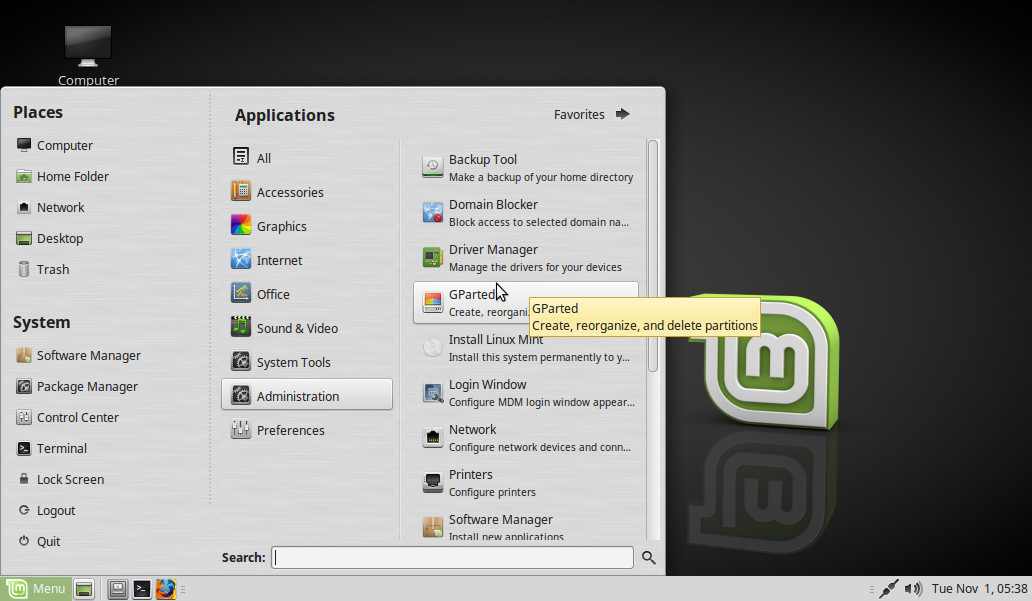The height and width of the screenshot is (601, 1032).
Task: Select the Accessories category
Action: coord(289,192)
